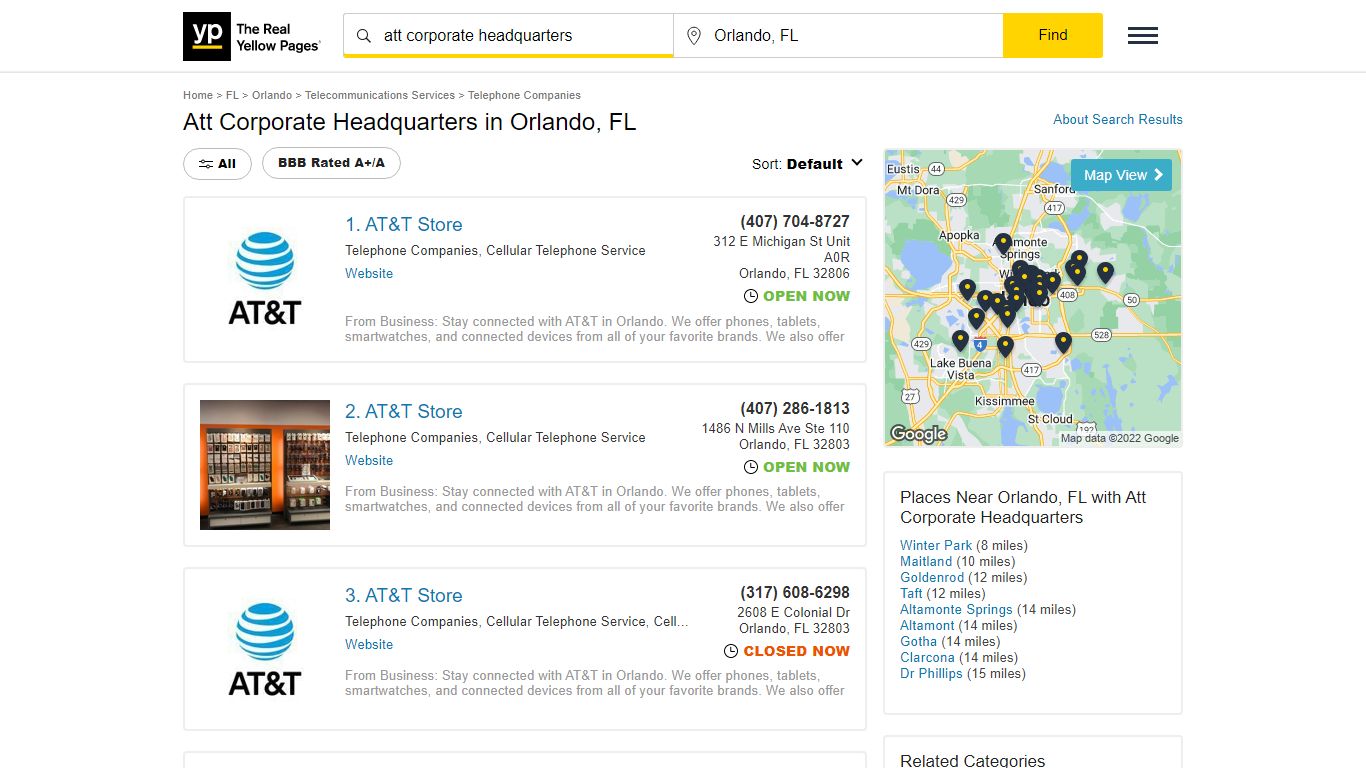Click the yellow Find button

coord(1053,35)
